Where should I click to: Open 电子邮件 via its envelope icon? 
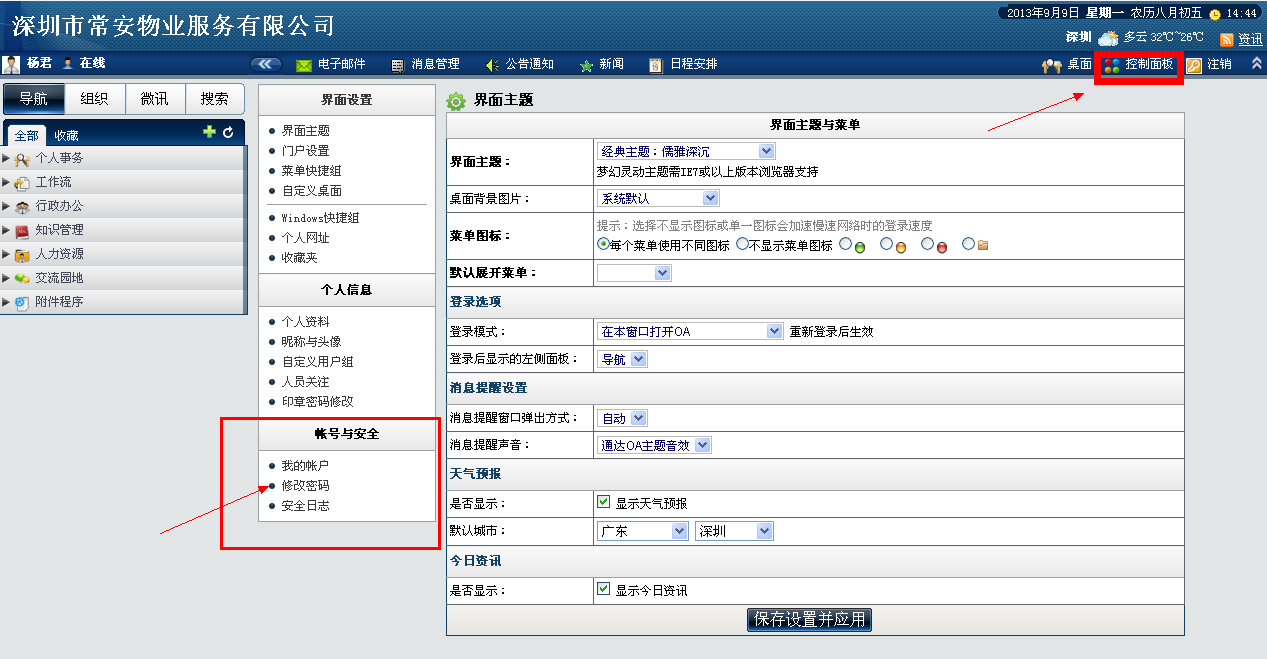pyautogui.click(x=304, y=65)
